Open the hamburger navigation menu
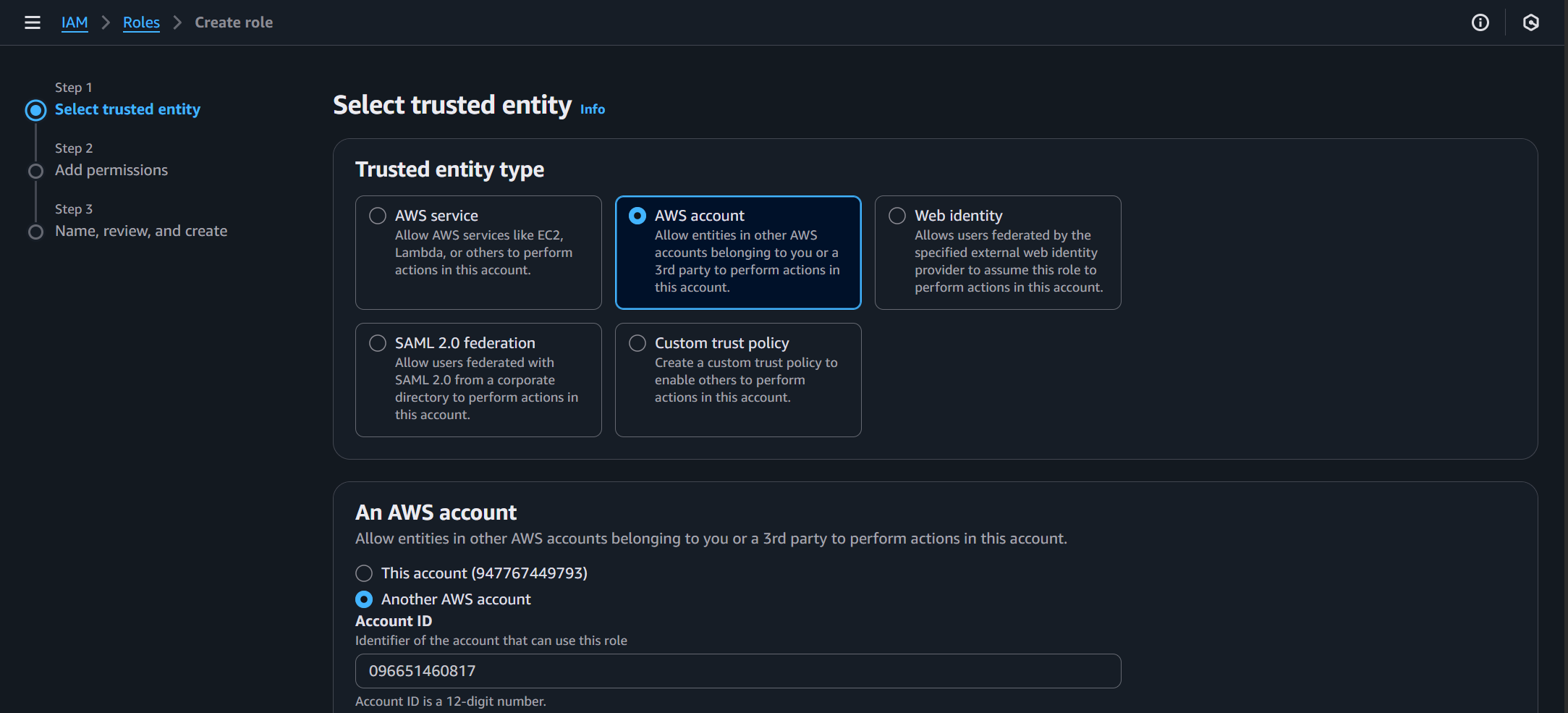Image resolution: width=1568 pixels, height=713 pixels. [x=33, y=22]
